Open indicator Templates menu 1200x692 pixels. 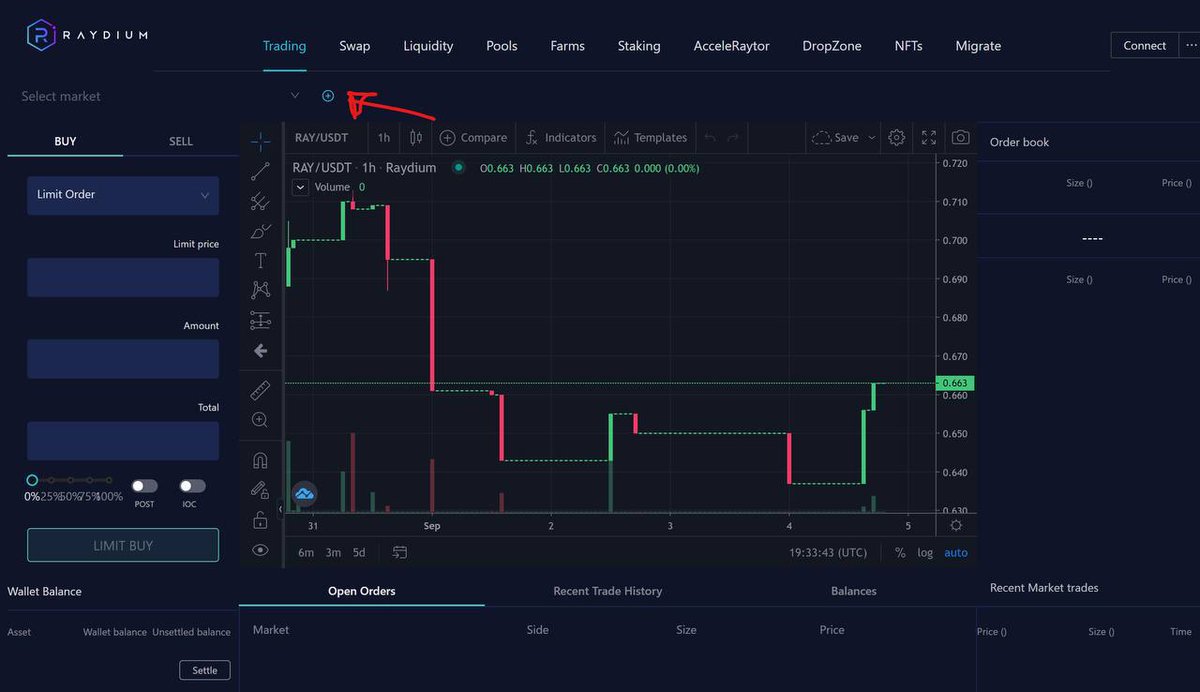(650, 138)
